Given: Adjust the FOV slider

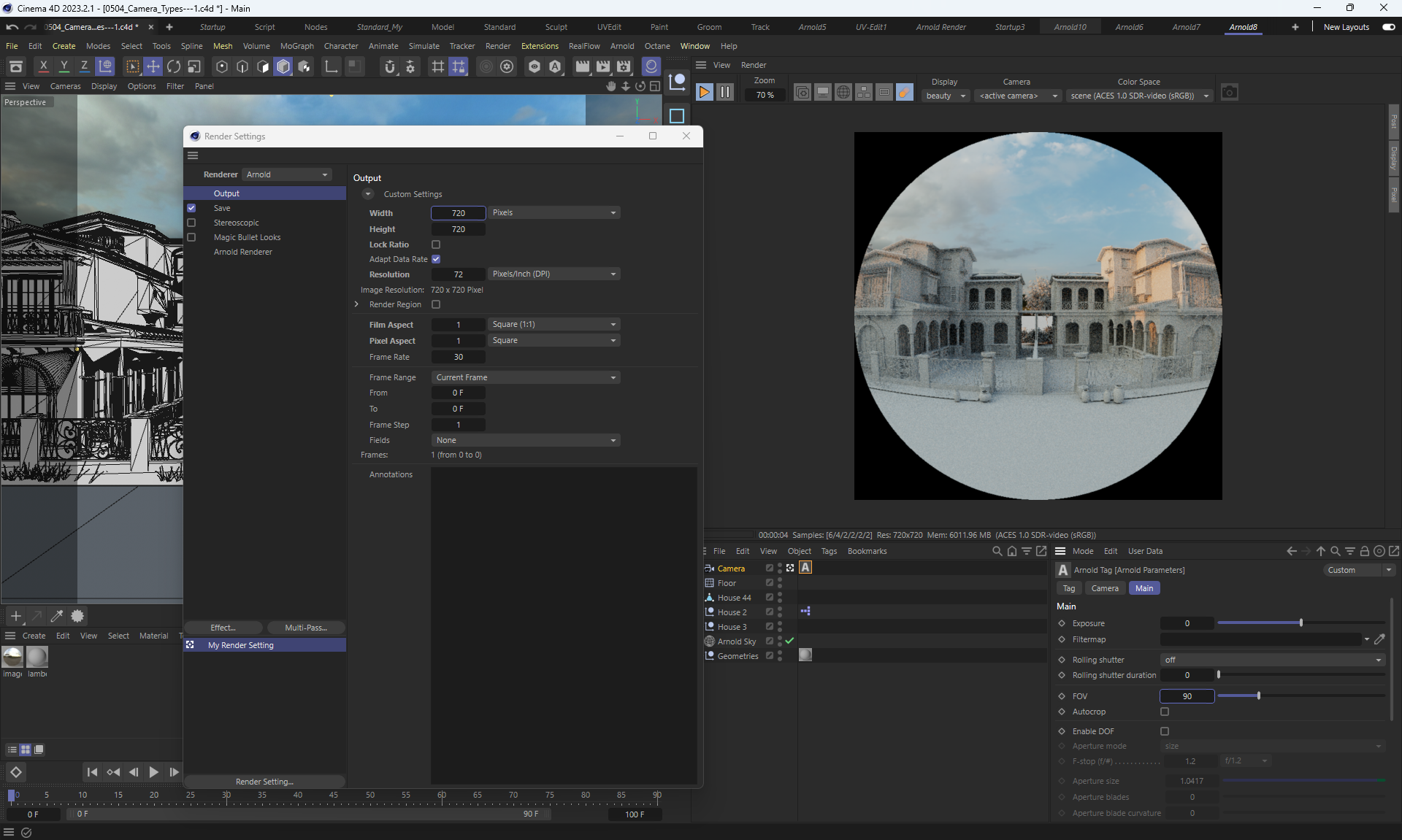Looking at the screenshot, I should tap(1258, 696).
